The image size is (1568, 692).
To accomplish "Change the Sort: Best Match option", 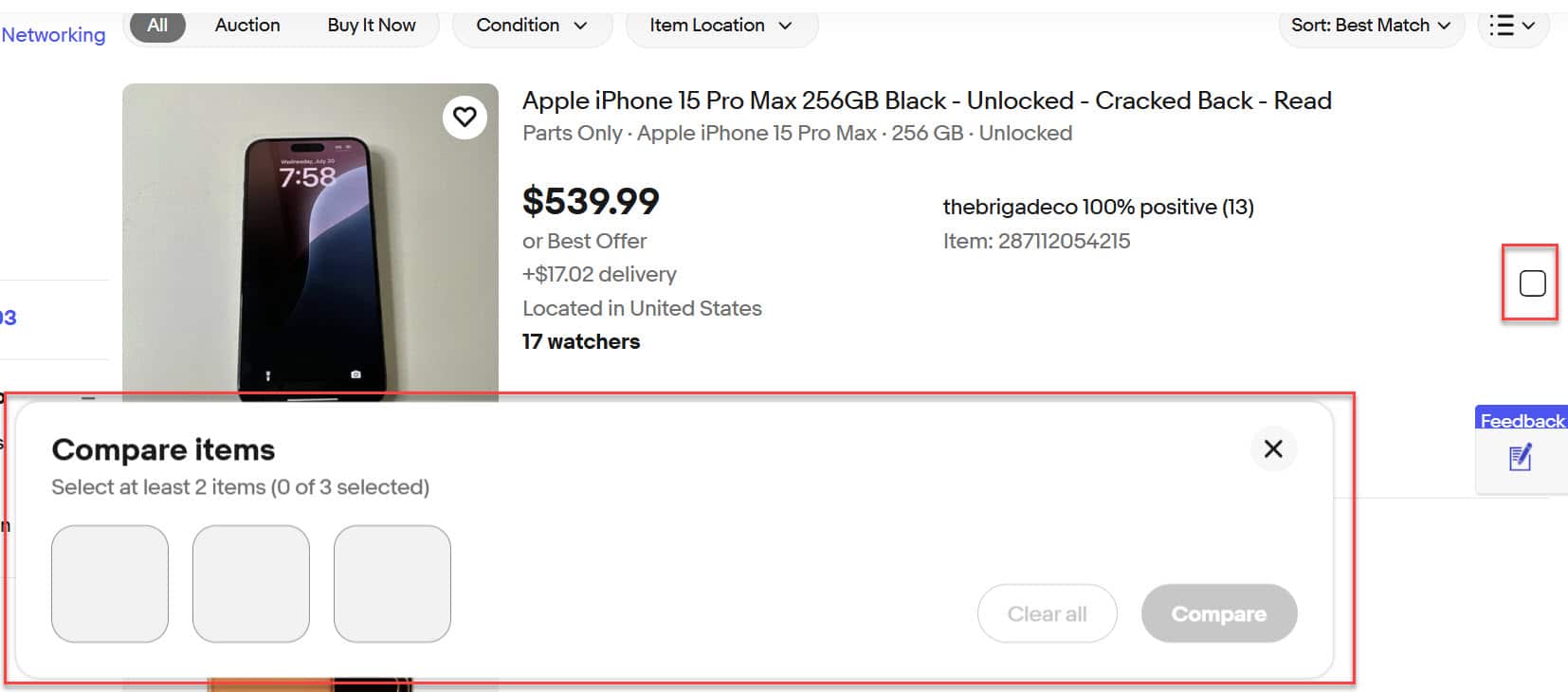I will pos(1370,26).
